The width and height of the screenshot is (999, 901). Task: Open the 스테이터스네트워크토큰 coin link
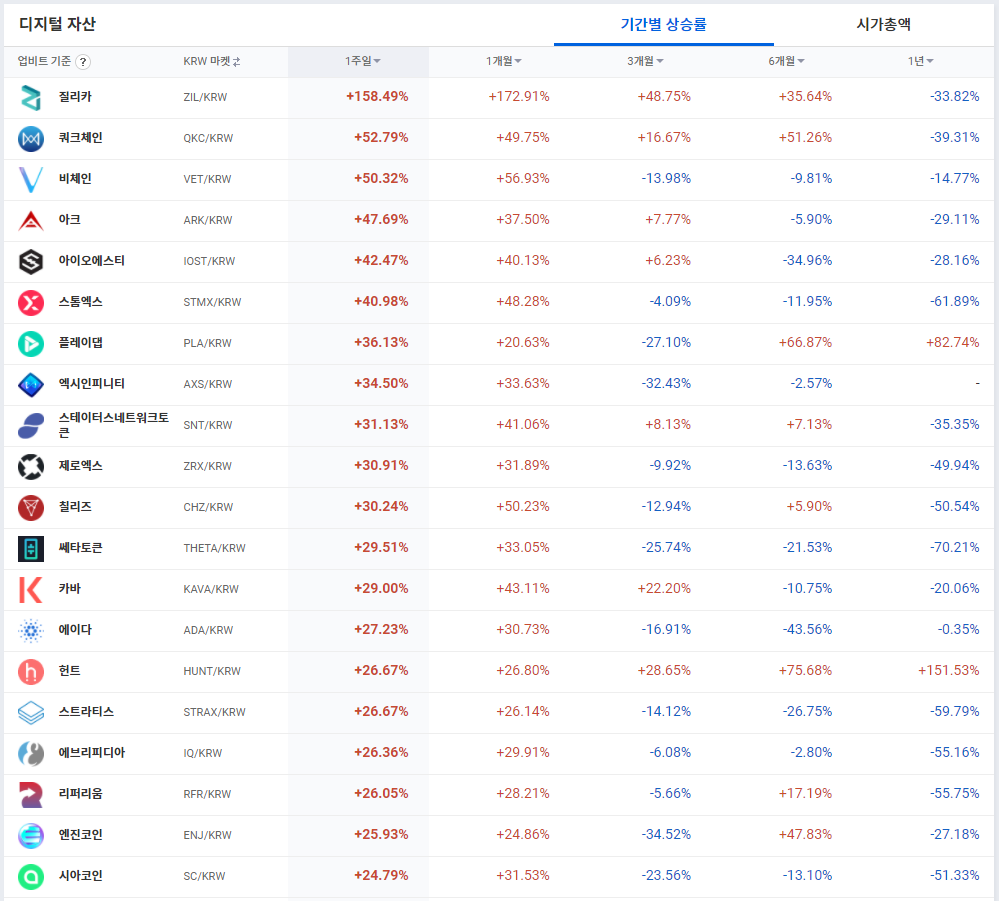(113, 425)
